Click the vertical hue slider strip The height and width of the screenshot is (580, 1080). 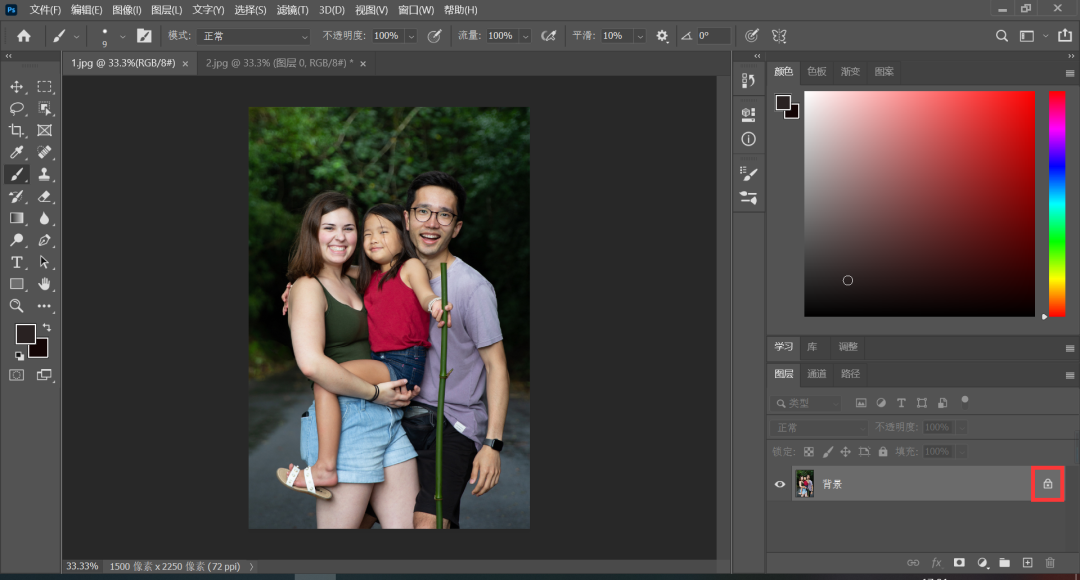[1057, 204]
